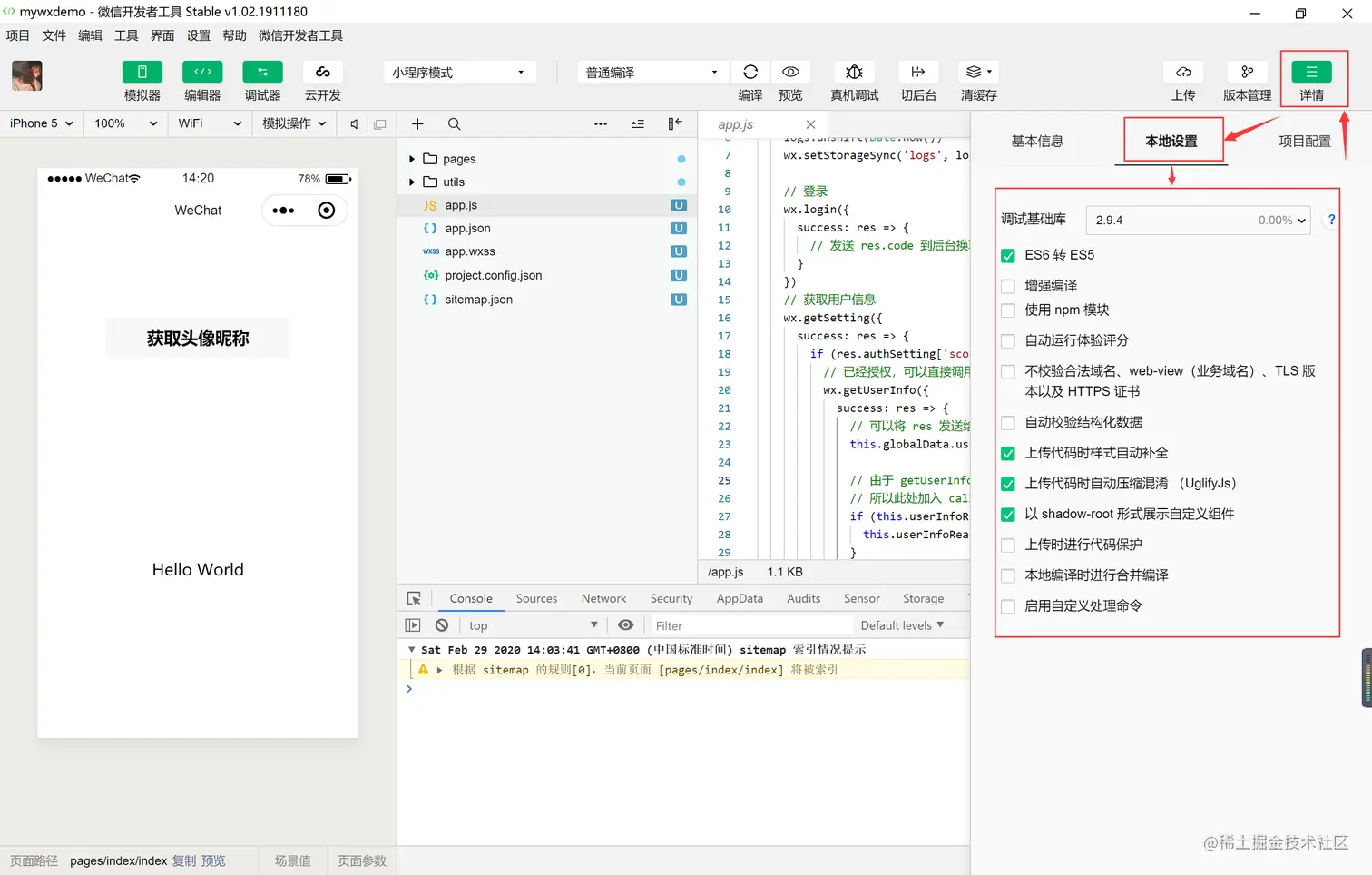The image size is (1372, 875).
Task: Enable 增强编译 checkbox
Action: (1007, 286)
